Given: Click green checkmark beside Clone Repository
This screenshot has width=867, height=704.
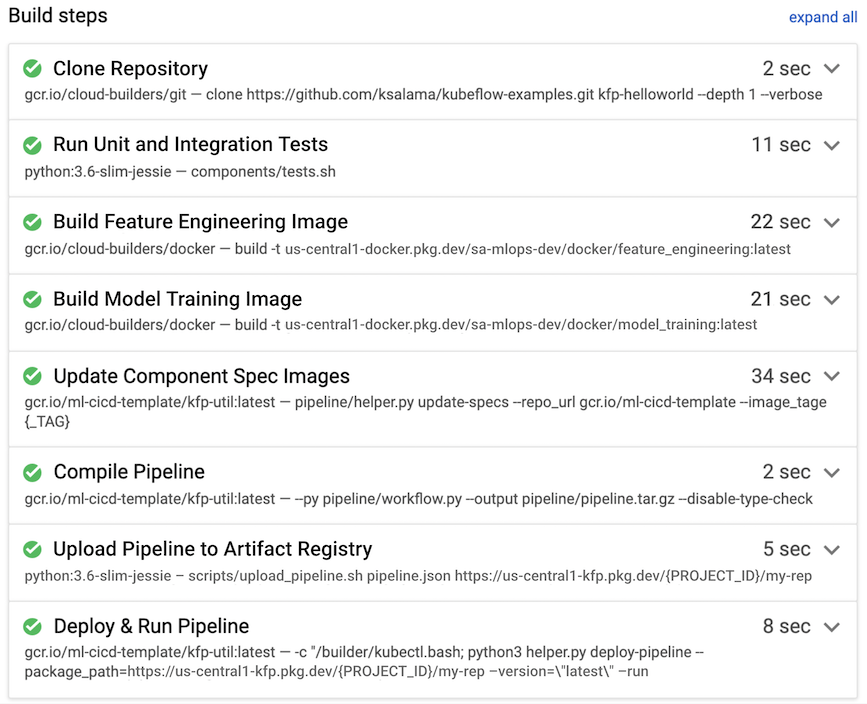Looking at the screenshot, I should [x=33, y=69].
